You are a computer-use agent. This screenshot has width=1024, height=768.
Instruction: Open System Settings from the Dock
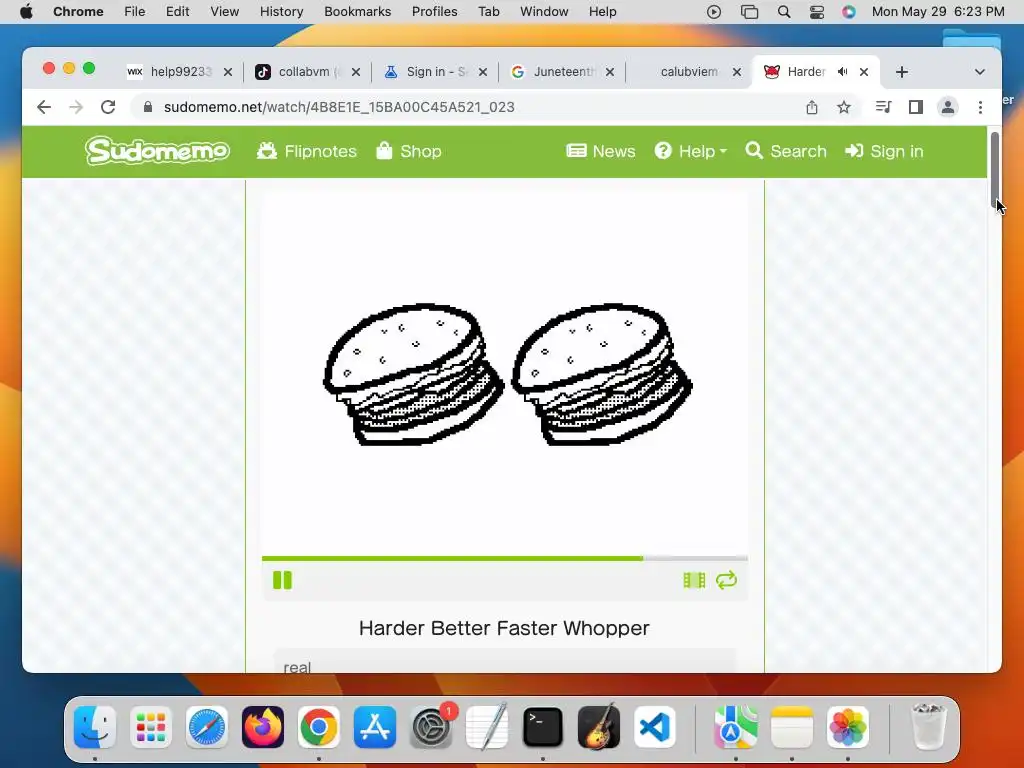point(431,727)
